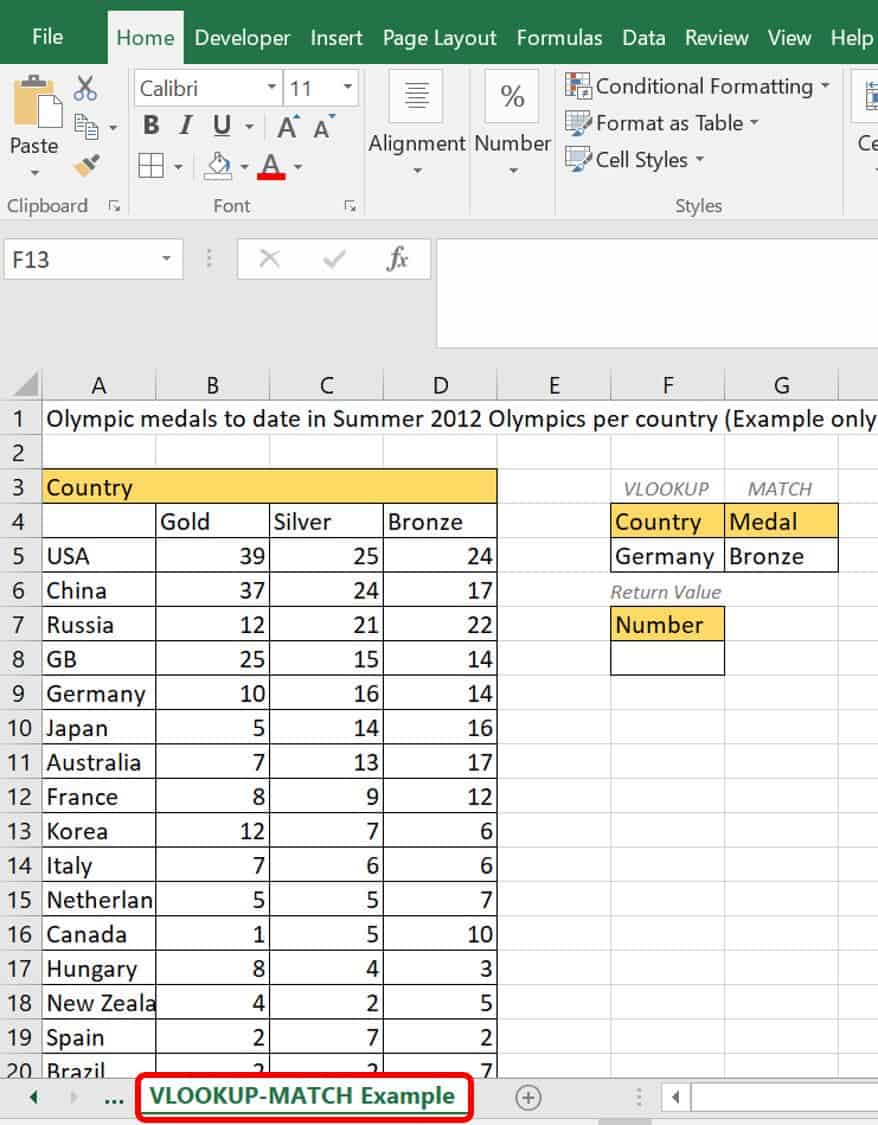Click the Insert Function fx icon

[x=397, y=258]
